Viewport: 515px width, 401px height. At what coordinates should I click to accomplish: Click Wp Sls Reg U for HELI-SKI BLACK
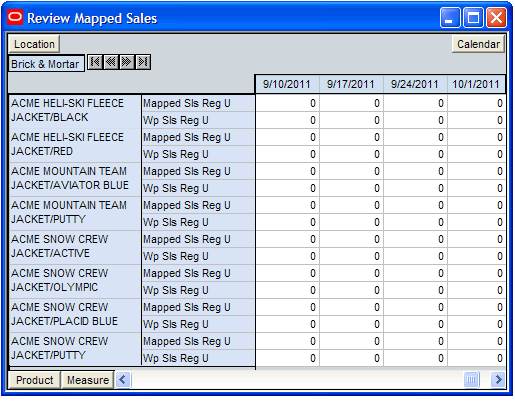click(x=198, y=120)
